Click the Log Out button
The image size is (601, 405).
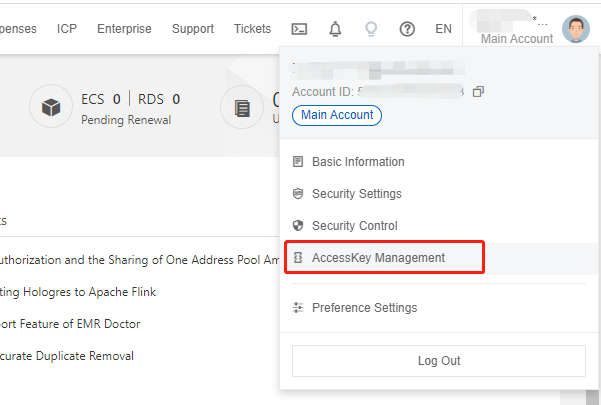coord(438,360)
